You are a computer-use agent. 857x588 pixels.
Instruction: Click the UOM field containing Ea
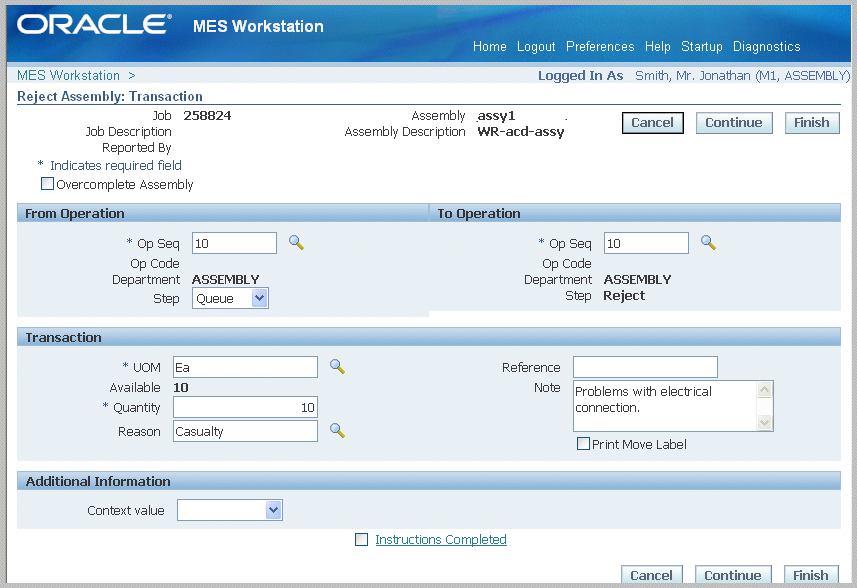(x=245, y=367)
